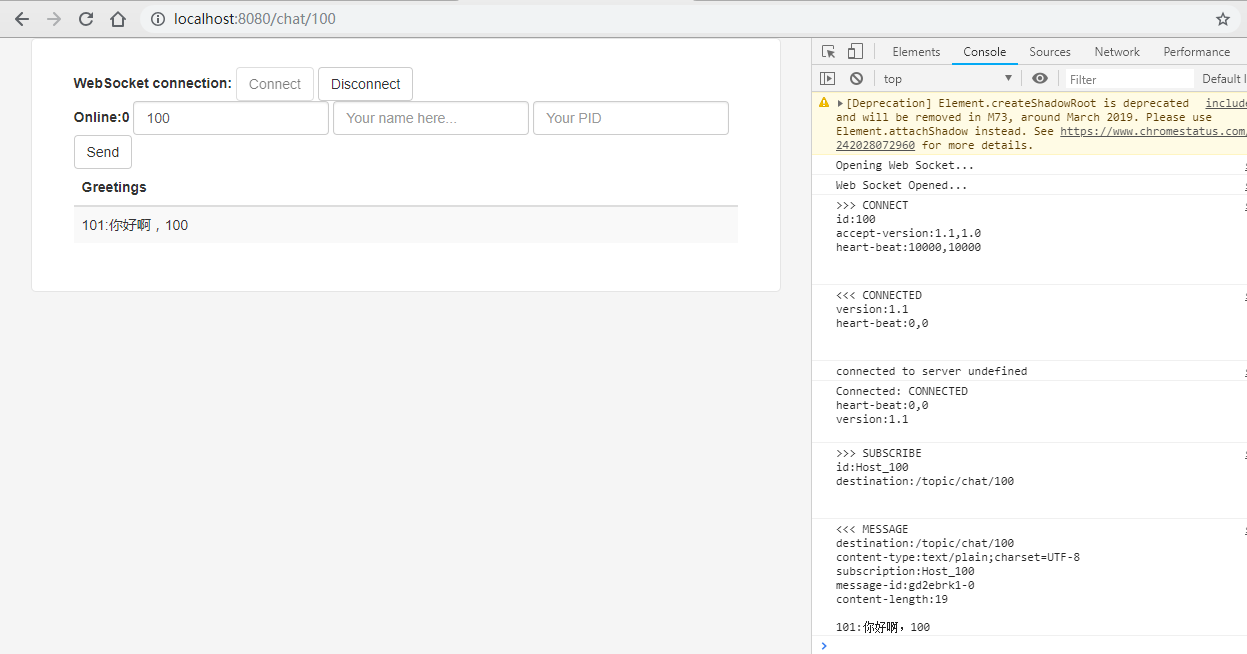Viewport: 1247px width, 654px height.
Task: Bookmark this page with the star icon
Action: [x=1223, y=19]
